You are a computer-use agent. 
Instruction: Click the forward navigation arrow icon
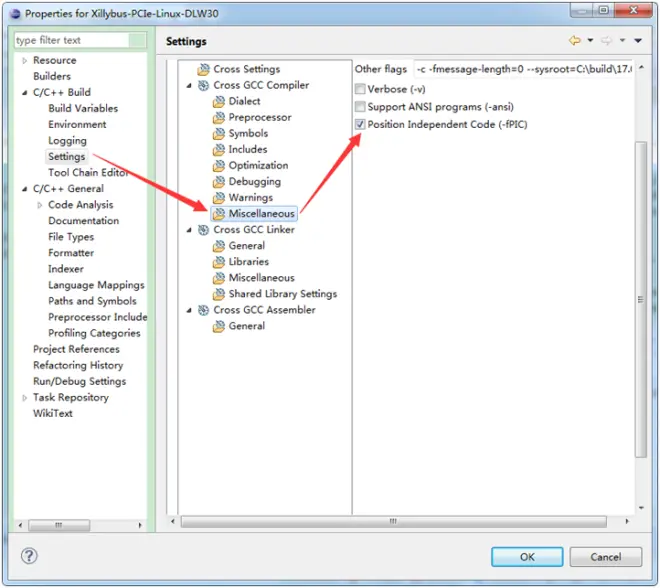(x=606, y=40)
